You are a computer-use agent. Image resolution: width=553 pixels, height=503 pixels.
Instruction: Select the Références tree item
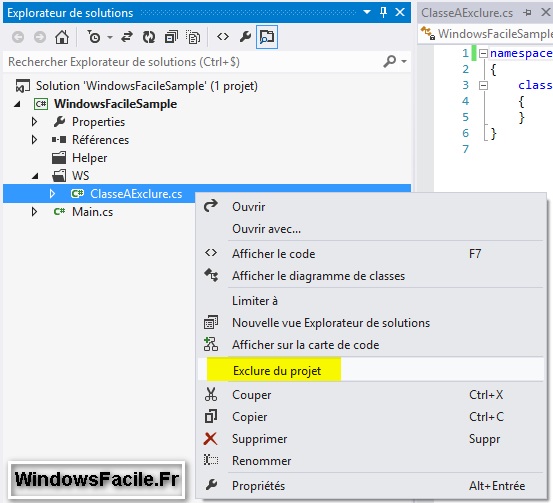coord(101,140)
